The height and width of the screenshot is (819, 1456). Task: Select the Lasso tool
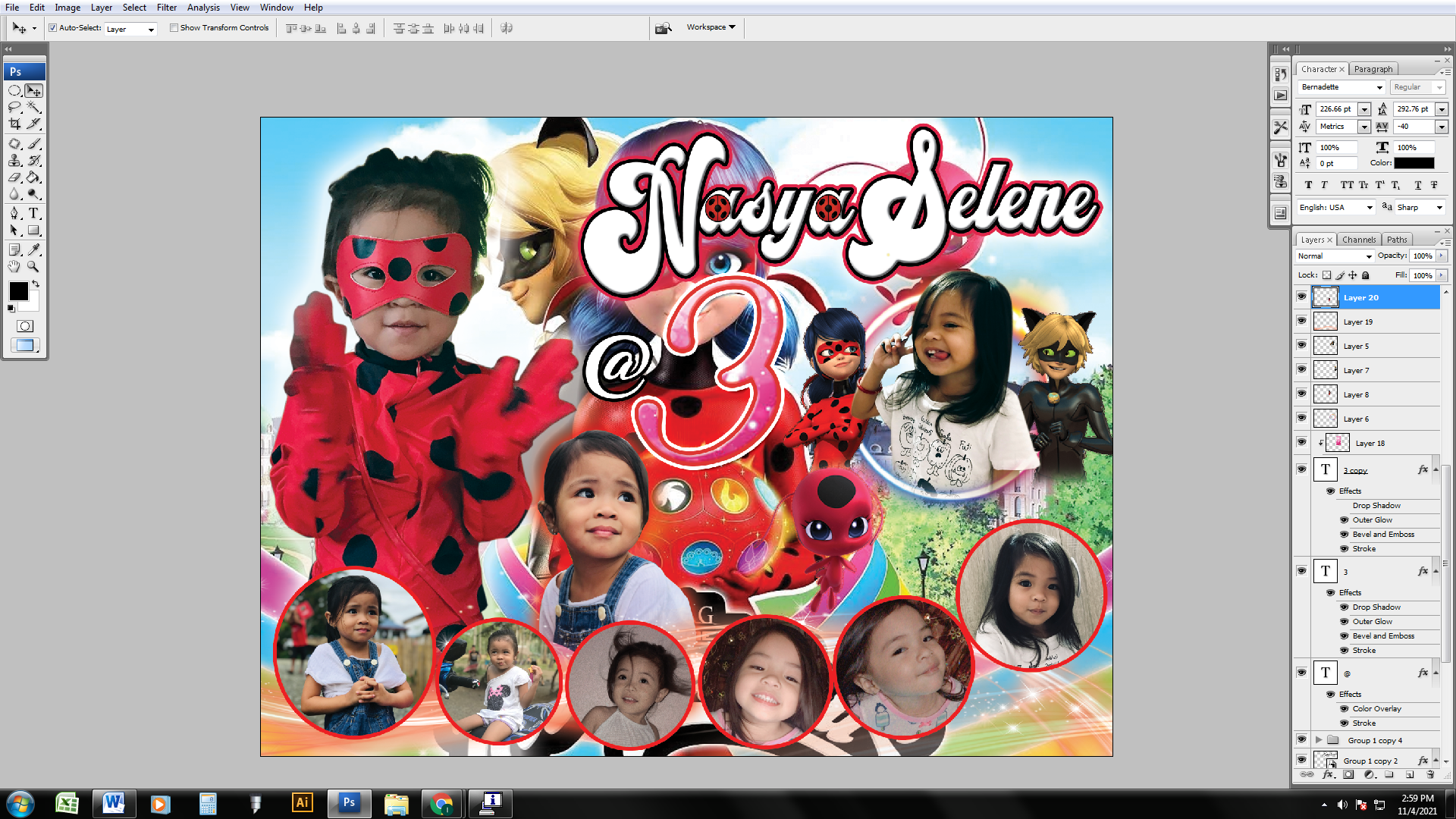click(14, 107)
